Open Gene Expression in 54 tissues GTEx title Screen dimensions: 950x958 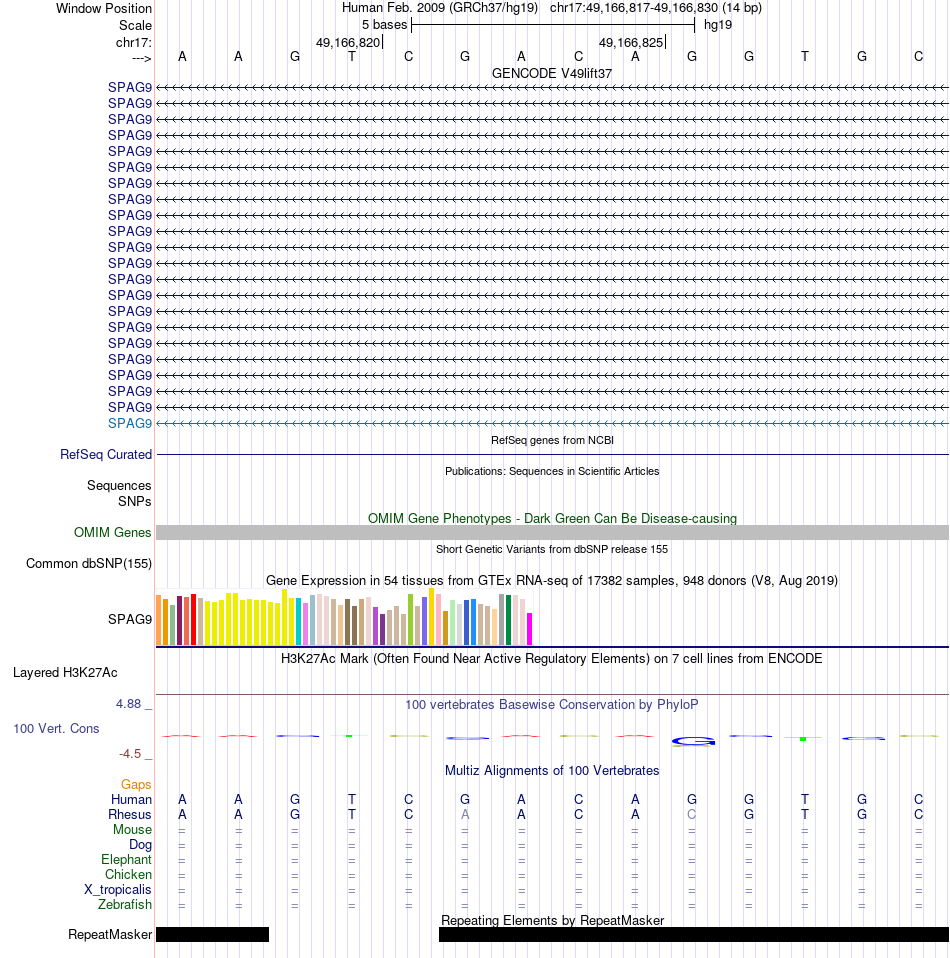[x=552, y=580]
